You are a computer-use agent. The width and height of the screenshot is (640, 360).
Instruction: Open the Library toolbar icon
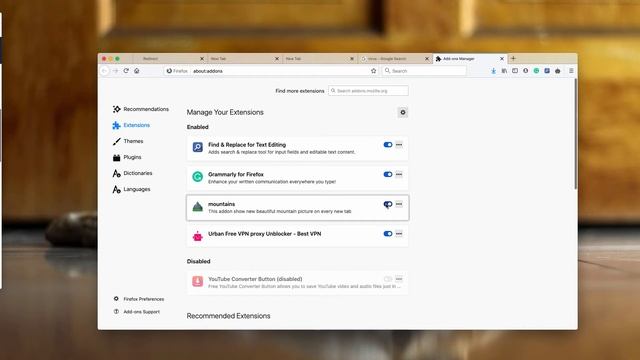pyautogui.click(x=504, y=71)
